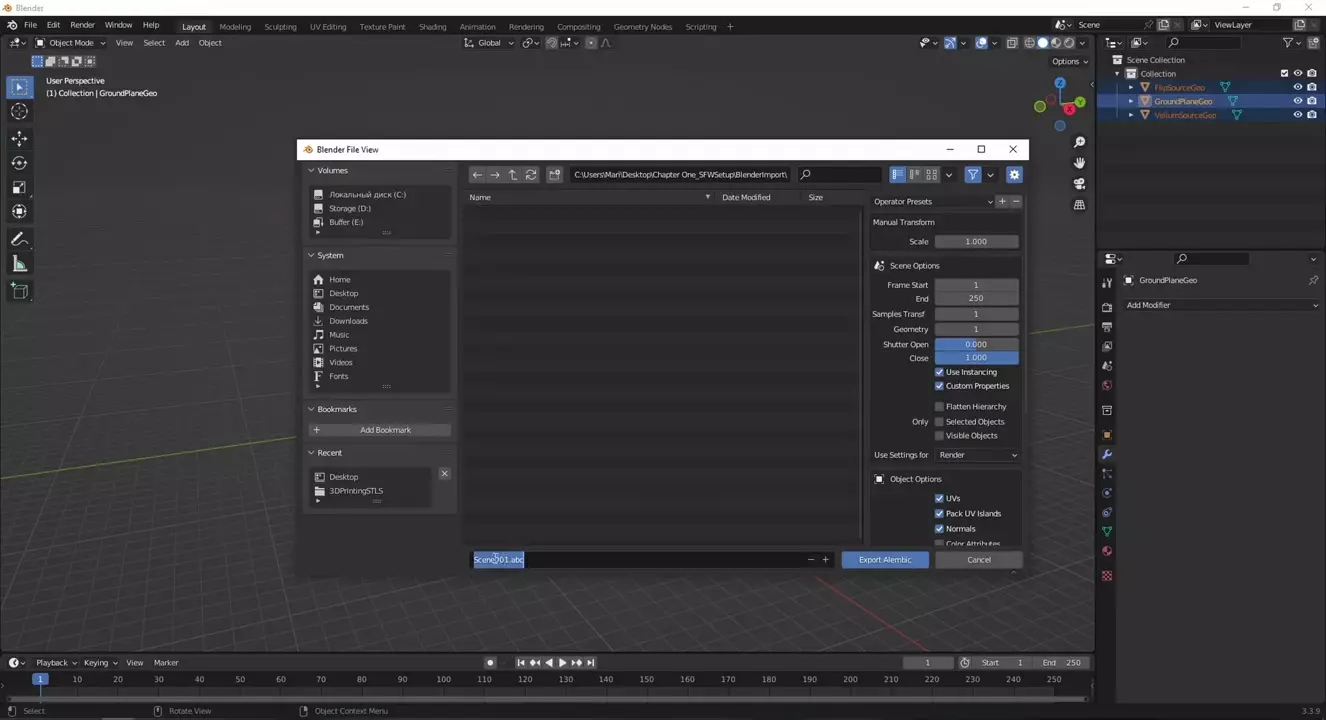
Task: Enable the Flatten Hierarchy checkbox
Action: tap(939, 407)
